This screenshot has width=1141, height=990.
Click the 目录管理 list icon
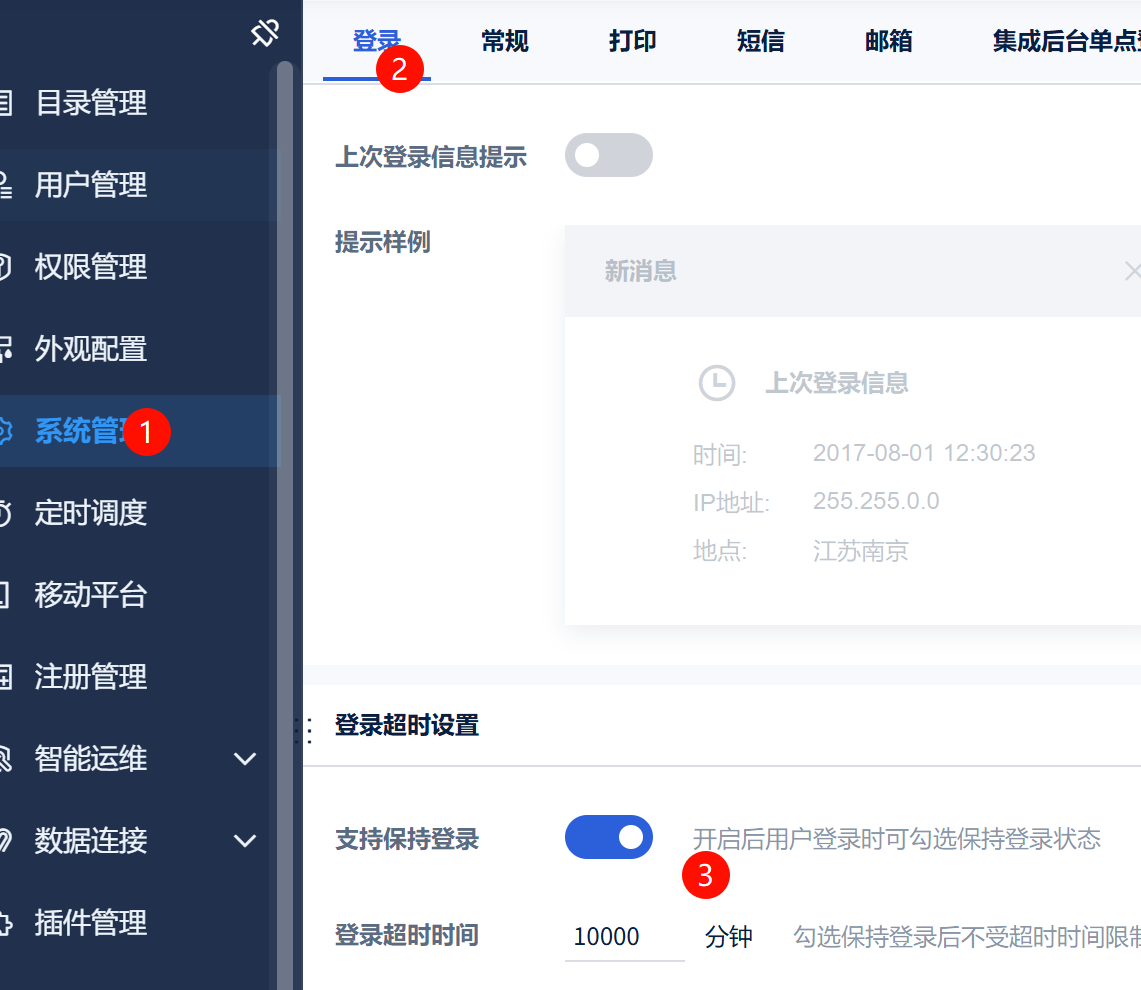[x=5, y=103]
